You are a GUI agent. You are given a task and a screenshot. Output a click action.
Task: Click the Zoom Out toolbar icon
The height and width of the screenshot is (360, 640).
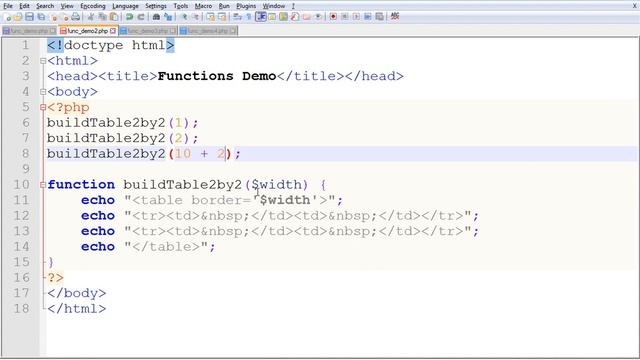click(x=196, y=17)
